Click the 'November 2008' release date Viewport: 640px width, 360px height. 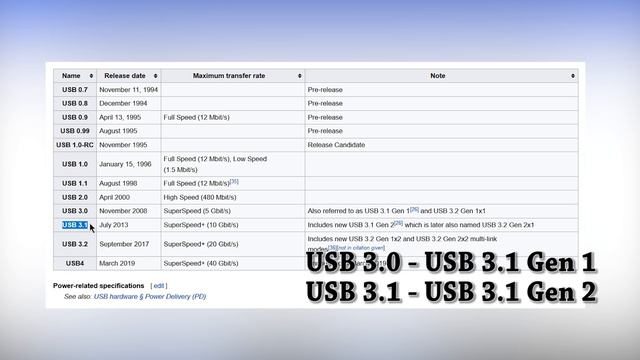click(x=123, y=211)
